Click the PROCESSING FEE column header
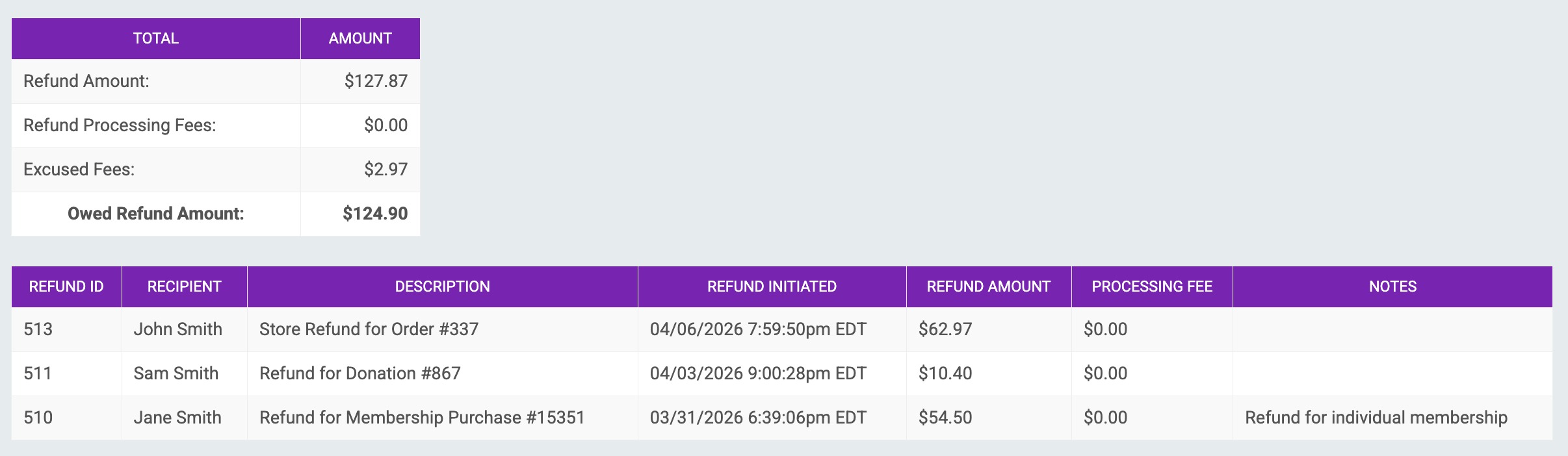1568x456 pixels. [x=1152, y=286]
